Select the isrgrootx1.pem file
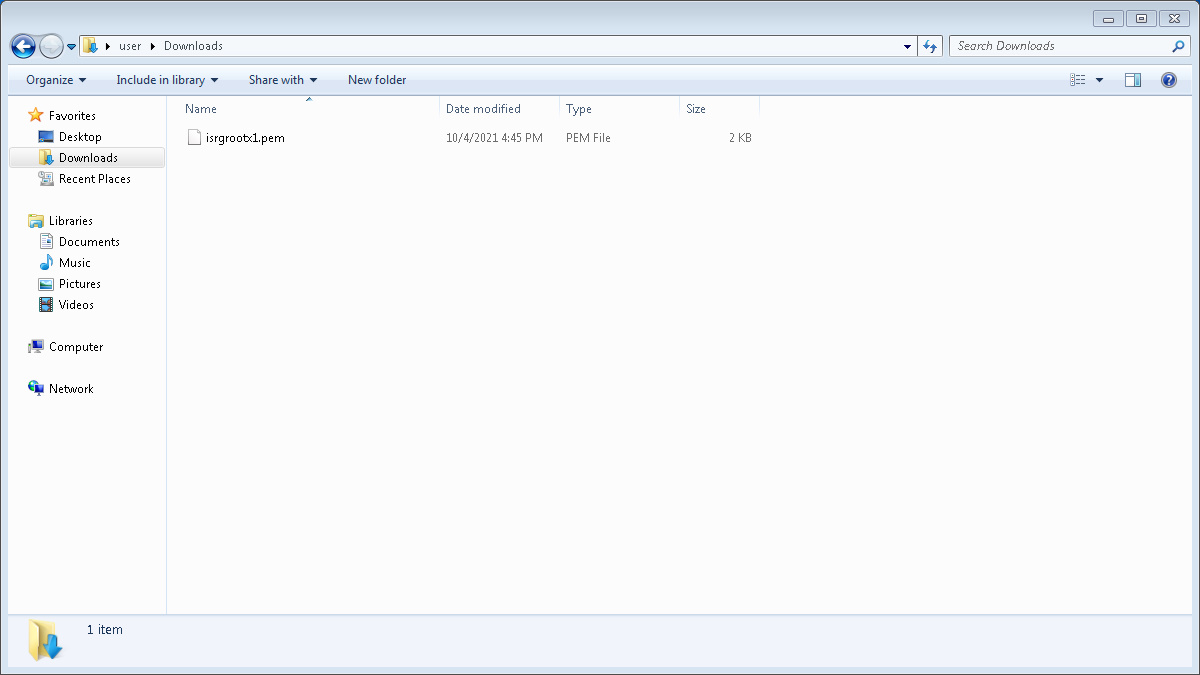Image resolution: width=1200 pixels, height=675 pixels. coord(245,138)
